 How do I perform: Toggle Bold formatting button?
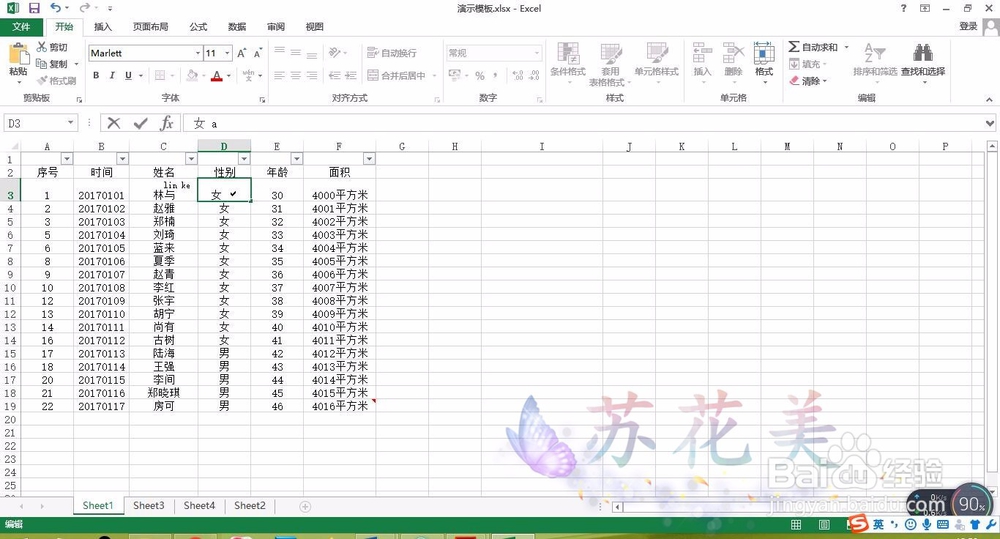pos(96,75)
